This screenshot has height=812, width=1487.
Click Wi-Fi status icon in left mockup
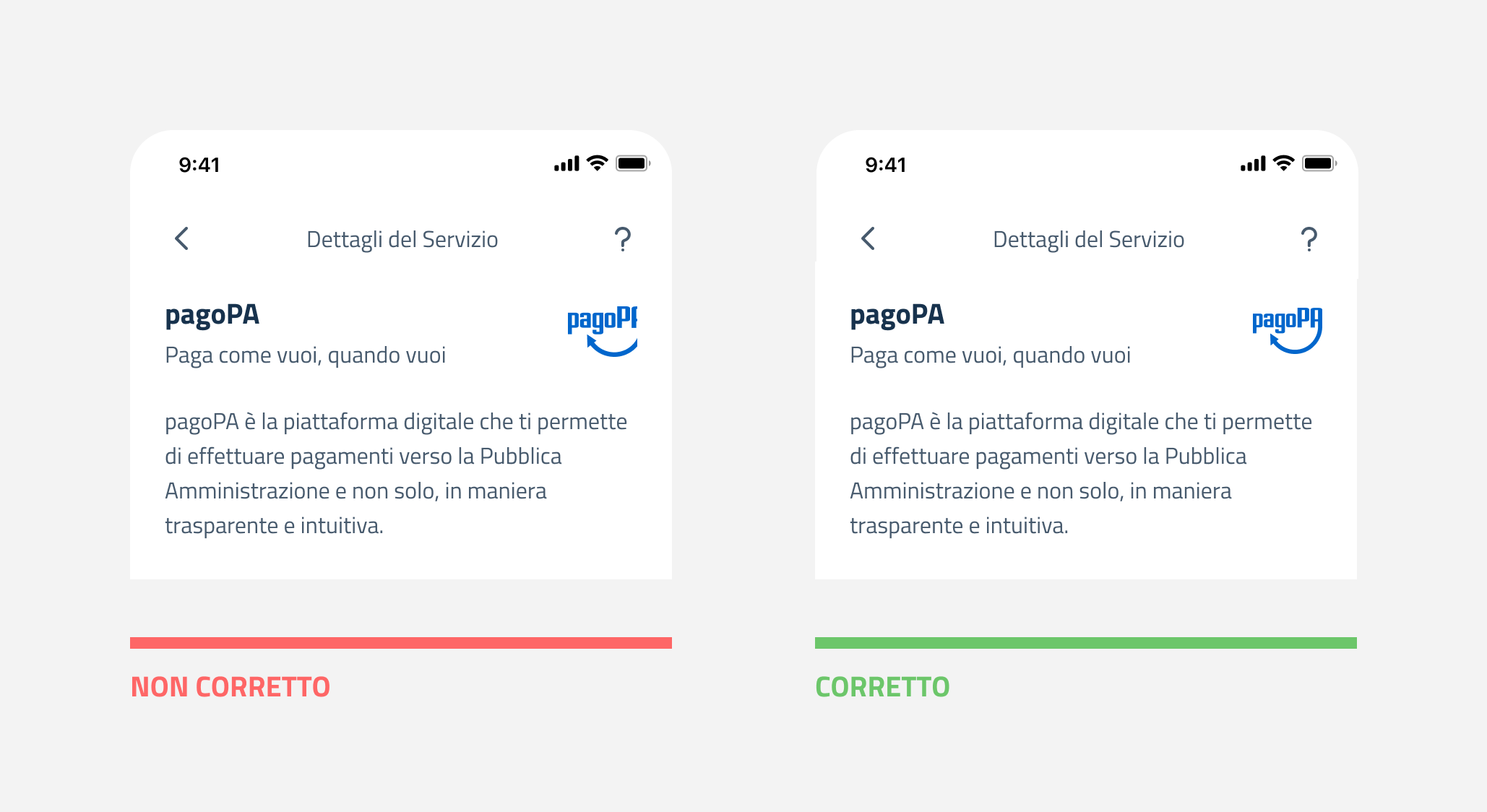[597, 163]
